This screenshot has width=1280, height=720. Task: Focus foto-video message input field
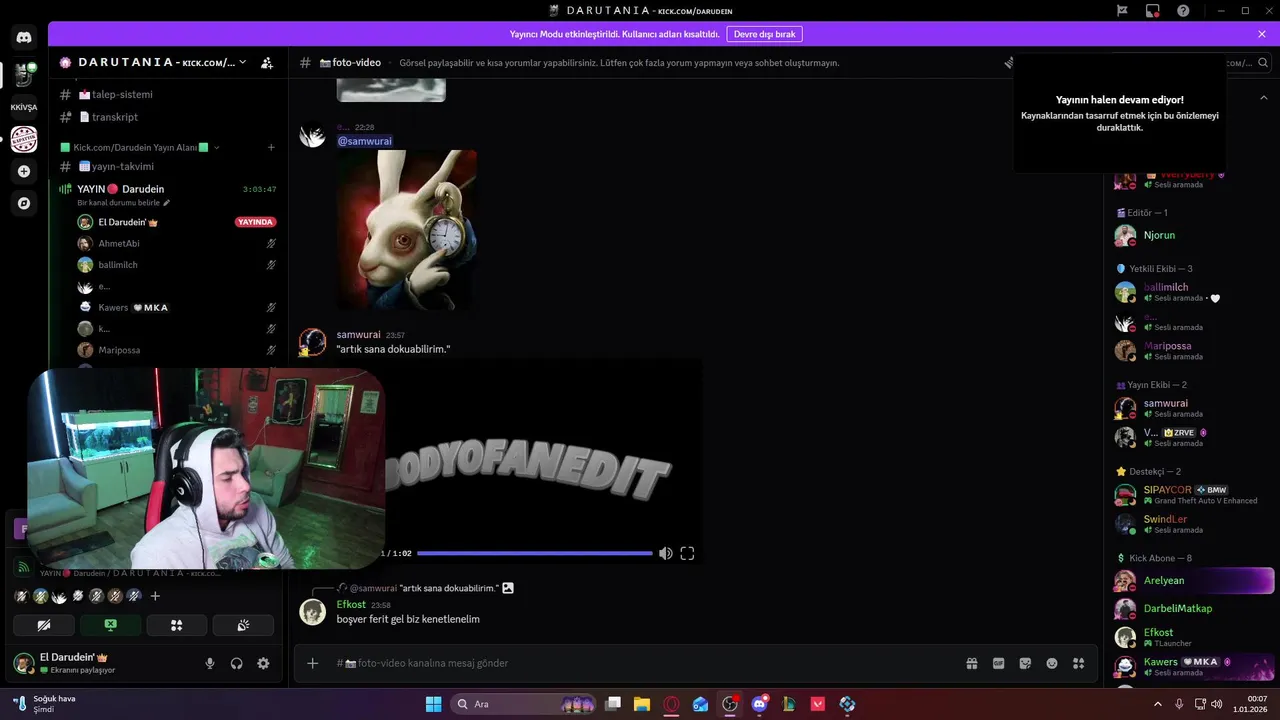click(640, 663)
